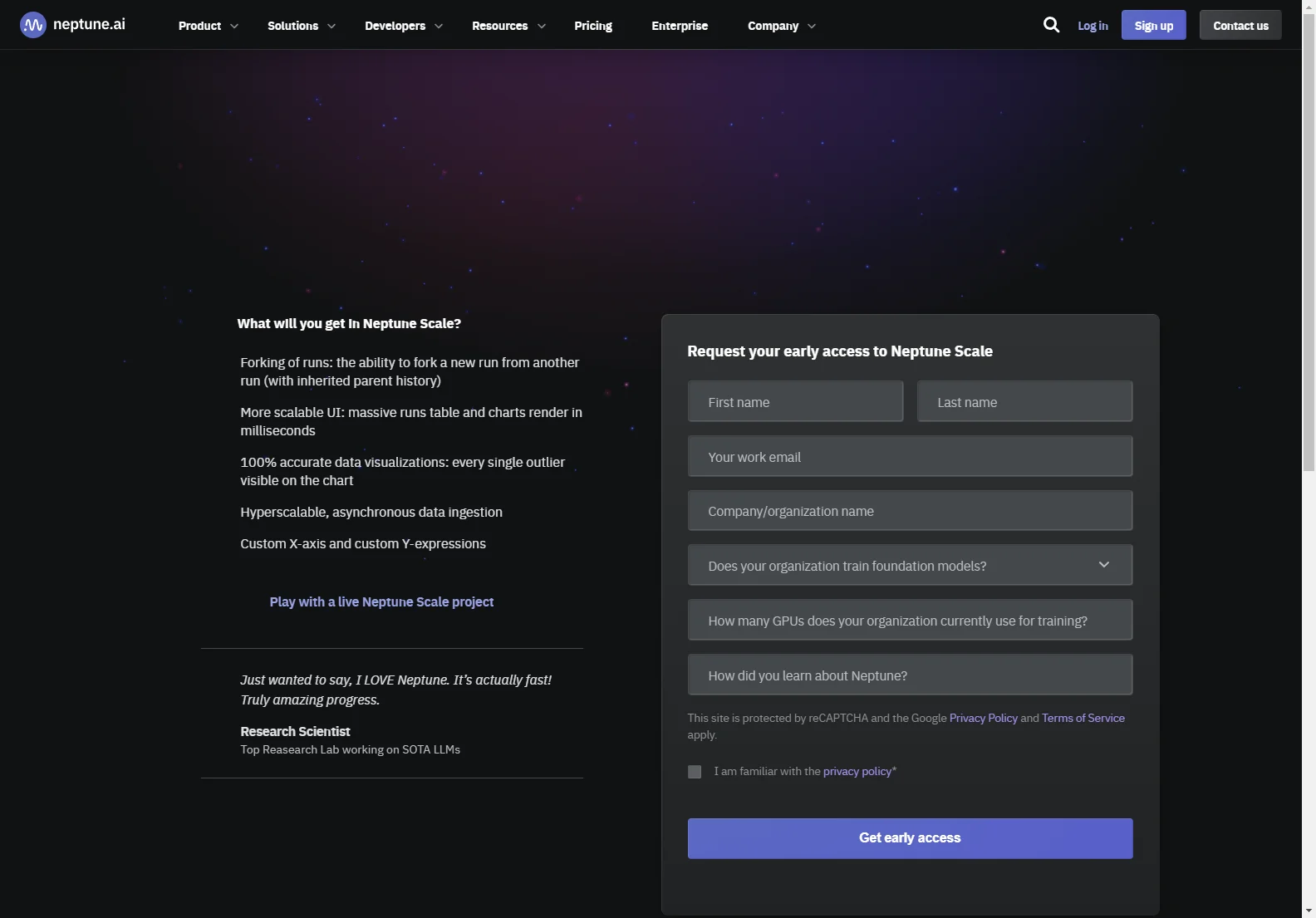Open the Google Privacy Policy link

tap(984, 718)
